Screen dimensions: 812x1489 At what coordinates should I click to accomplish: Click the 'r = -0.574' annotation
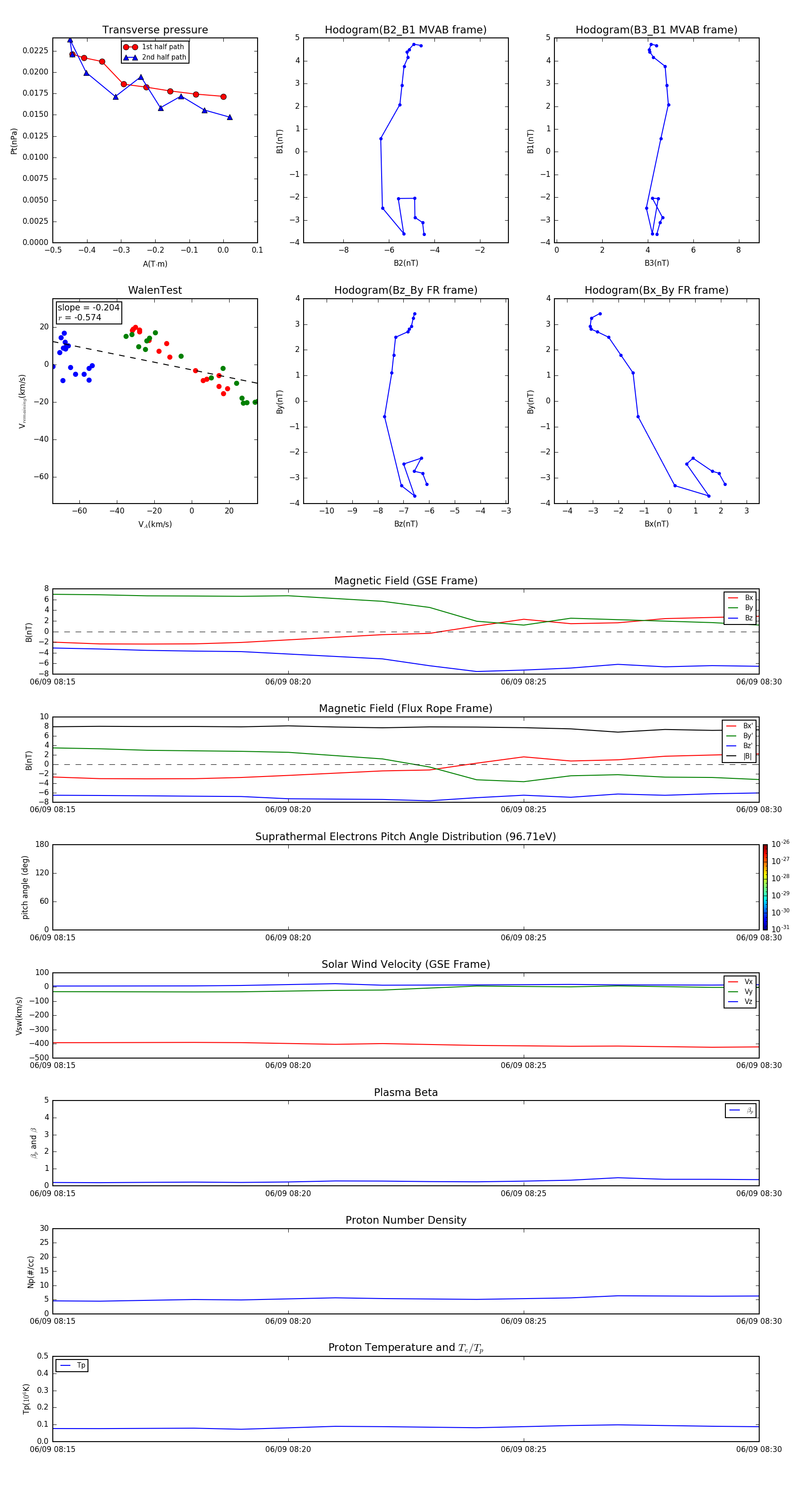[x=80, y=317]
